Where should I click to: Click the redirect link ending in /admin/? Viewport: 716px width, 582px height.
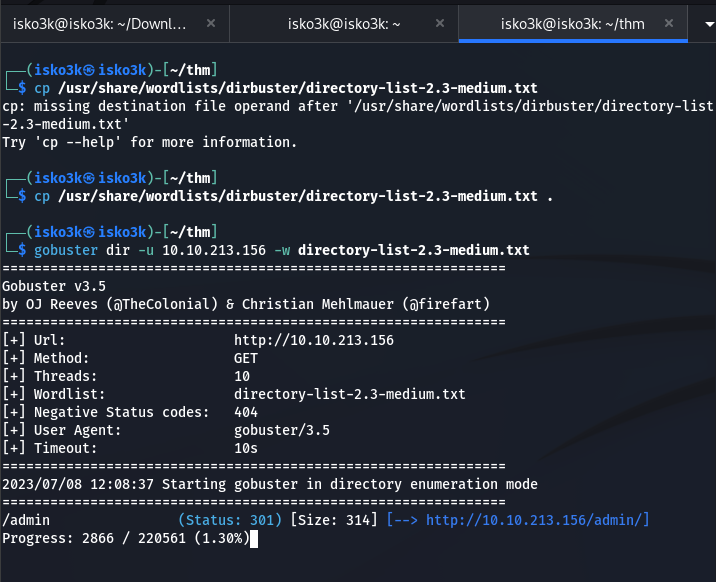pos(537,520)
